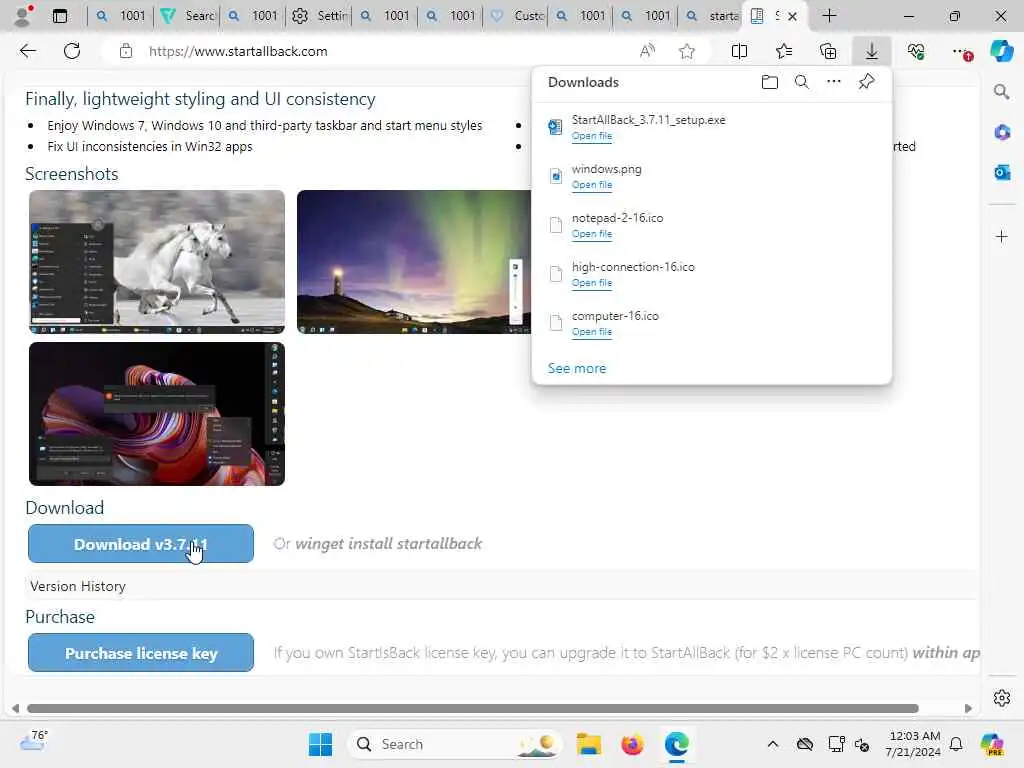Open weather widget showing 76°

click(33, 740)
